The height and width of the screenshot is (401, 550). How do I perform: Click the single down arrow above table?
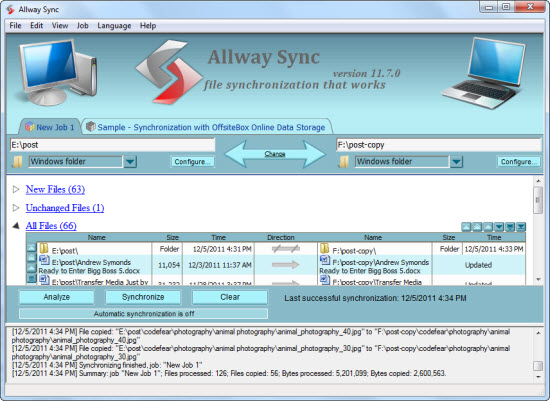(x=499, y=227)
